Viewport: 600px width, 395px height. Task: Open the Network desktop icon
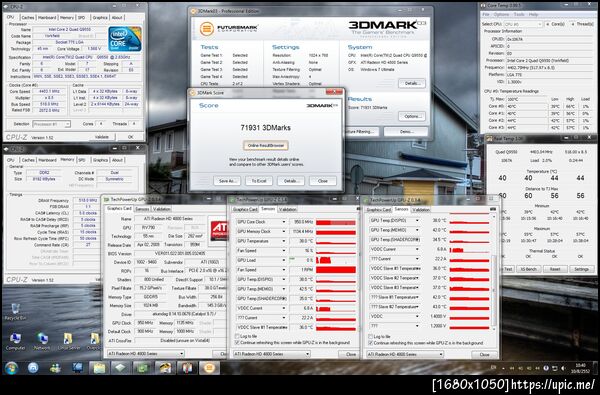[42, 341]
